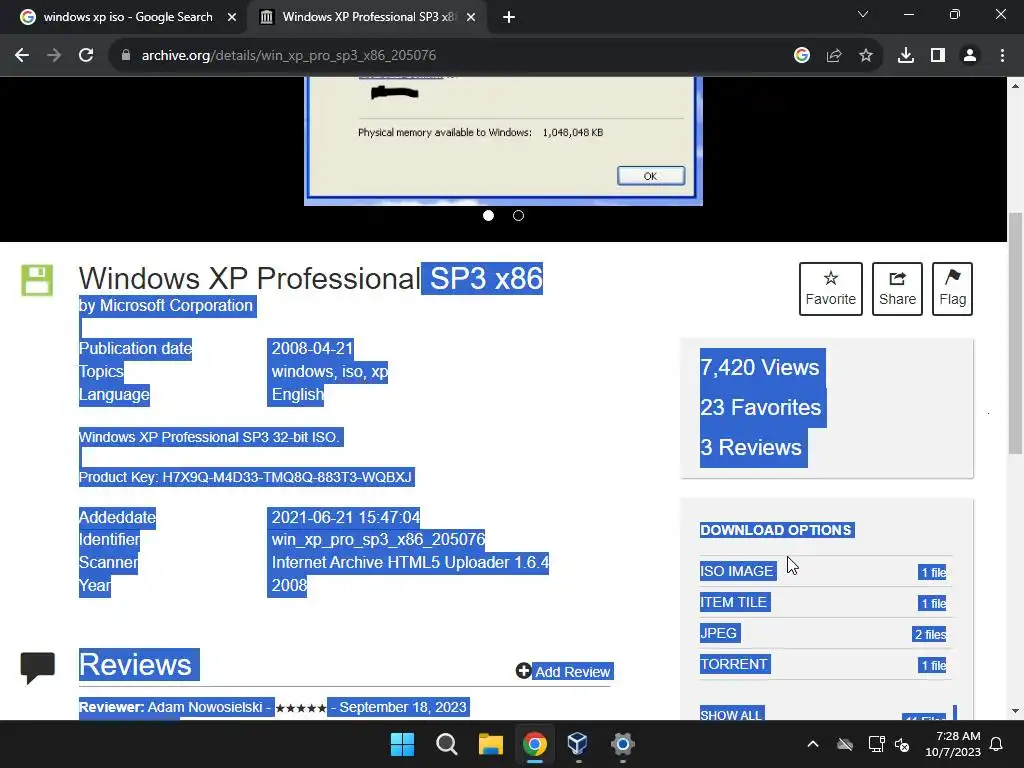Close the Windows XP Professional SP3 tab
The image size is (1024, 768).
point(471,17)
